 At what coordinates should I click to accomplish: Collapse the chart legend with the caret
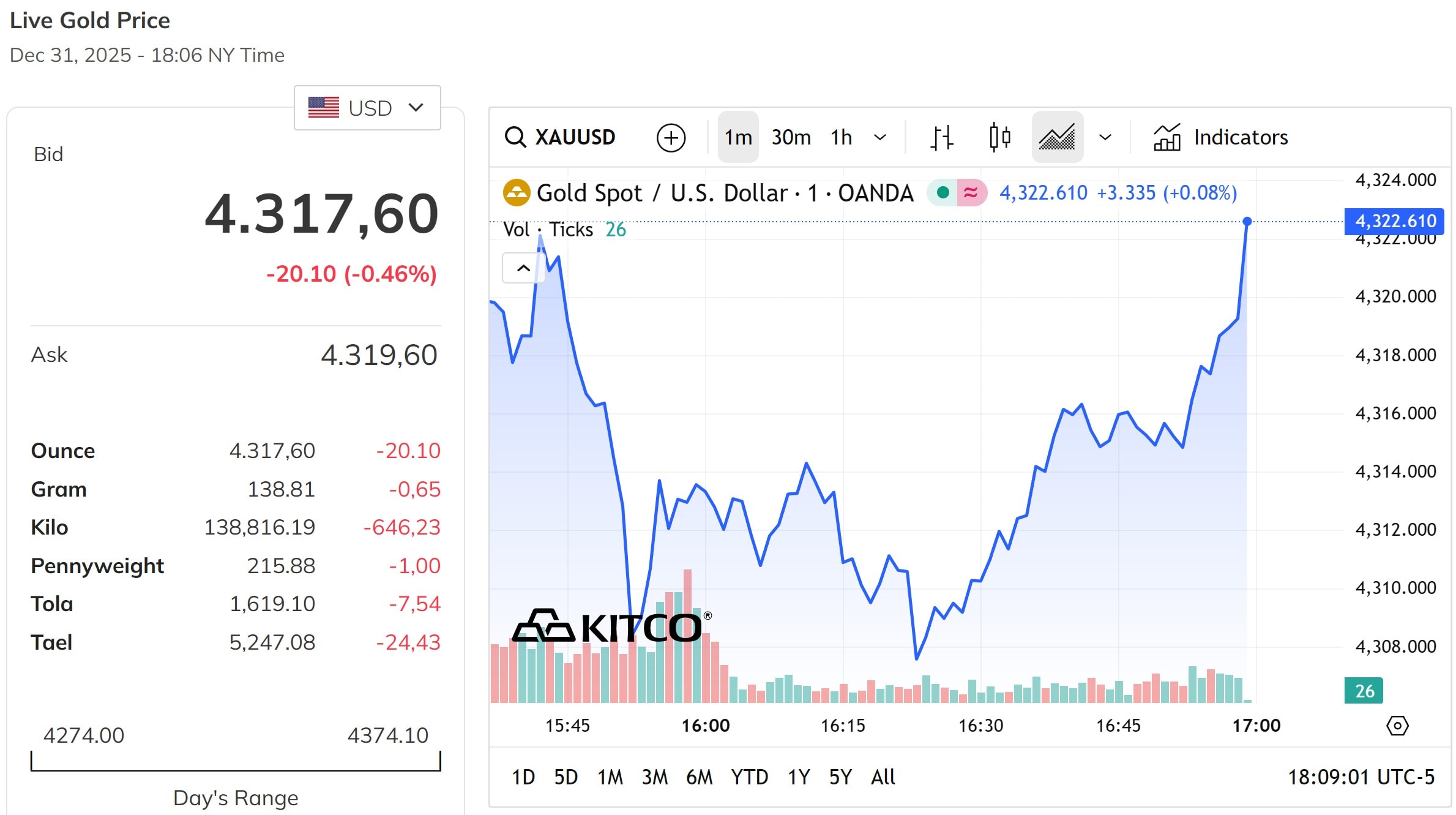point(523,268)
